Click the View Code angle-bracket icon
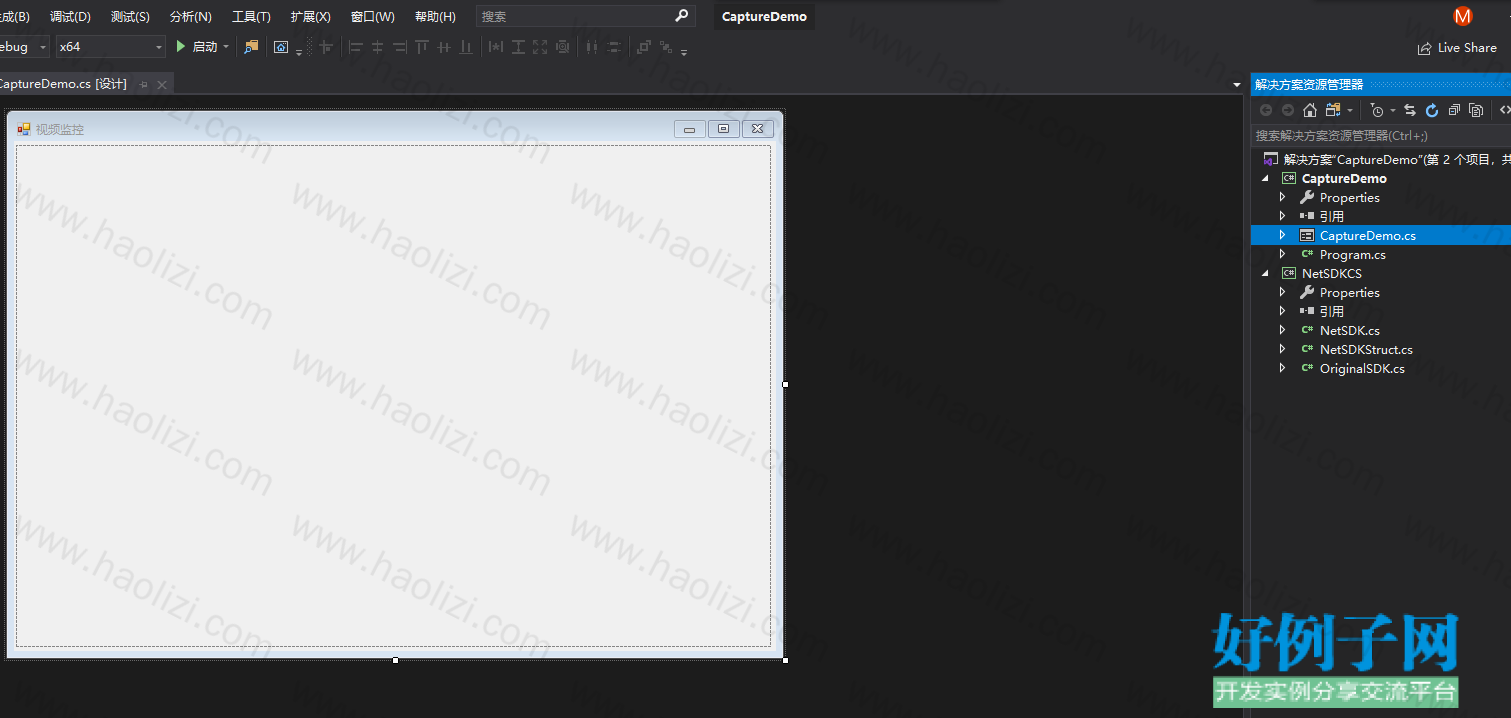 1505,110
